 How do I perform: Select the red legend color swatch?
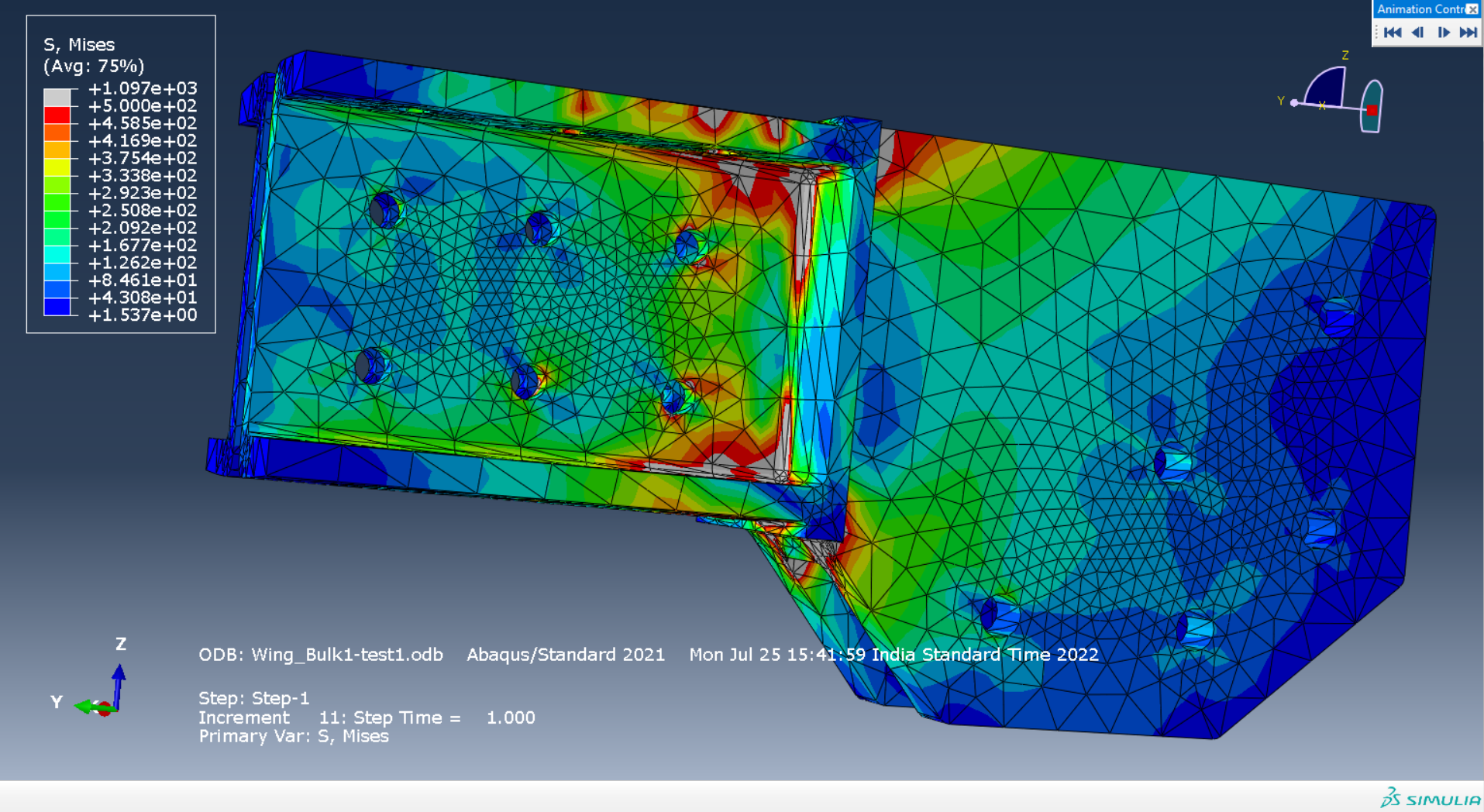(57, 115)
